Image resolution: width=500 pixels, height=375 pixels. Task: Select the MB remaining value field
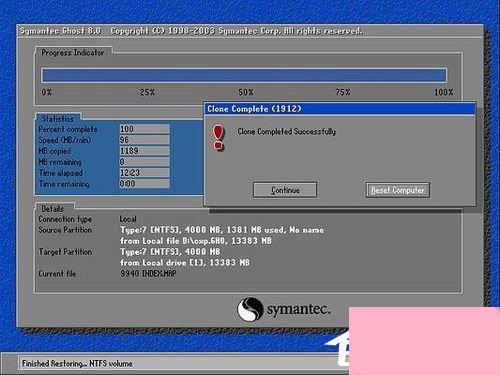point(145,162)
